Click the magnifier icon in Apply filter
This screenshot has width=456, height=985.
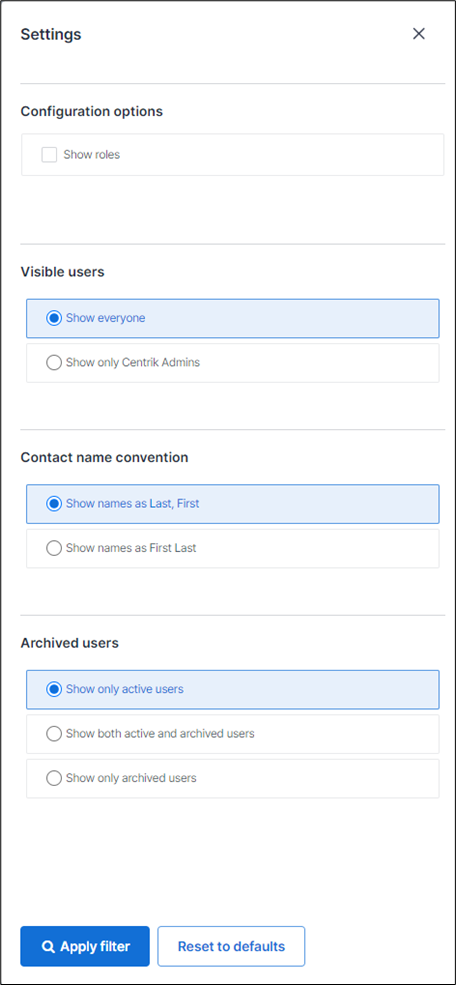click(x=48, y=947)
